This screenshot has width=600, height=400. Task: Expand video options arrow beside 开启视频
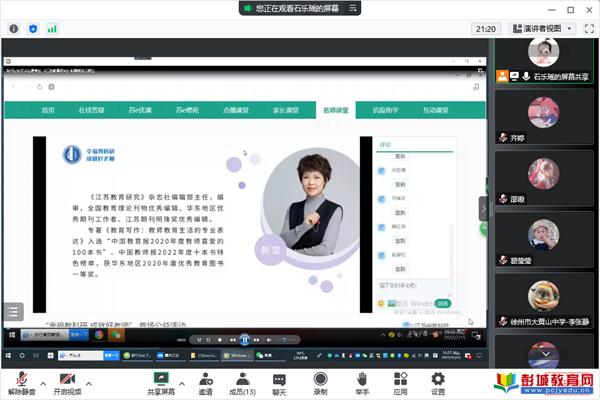click(89, 383)
